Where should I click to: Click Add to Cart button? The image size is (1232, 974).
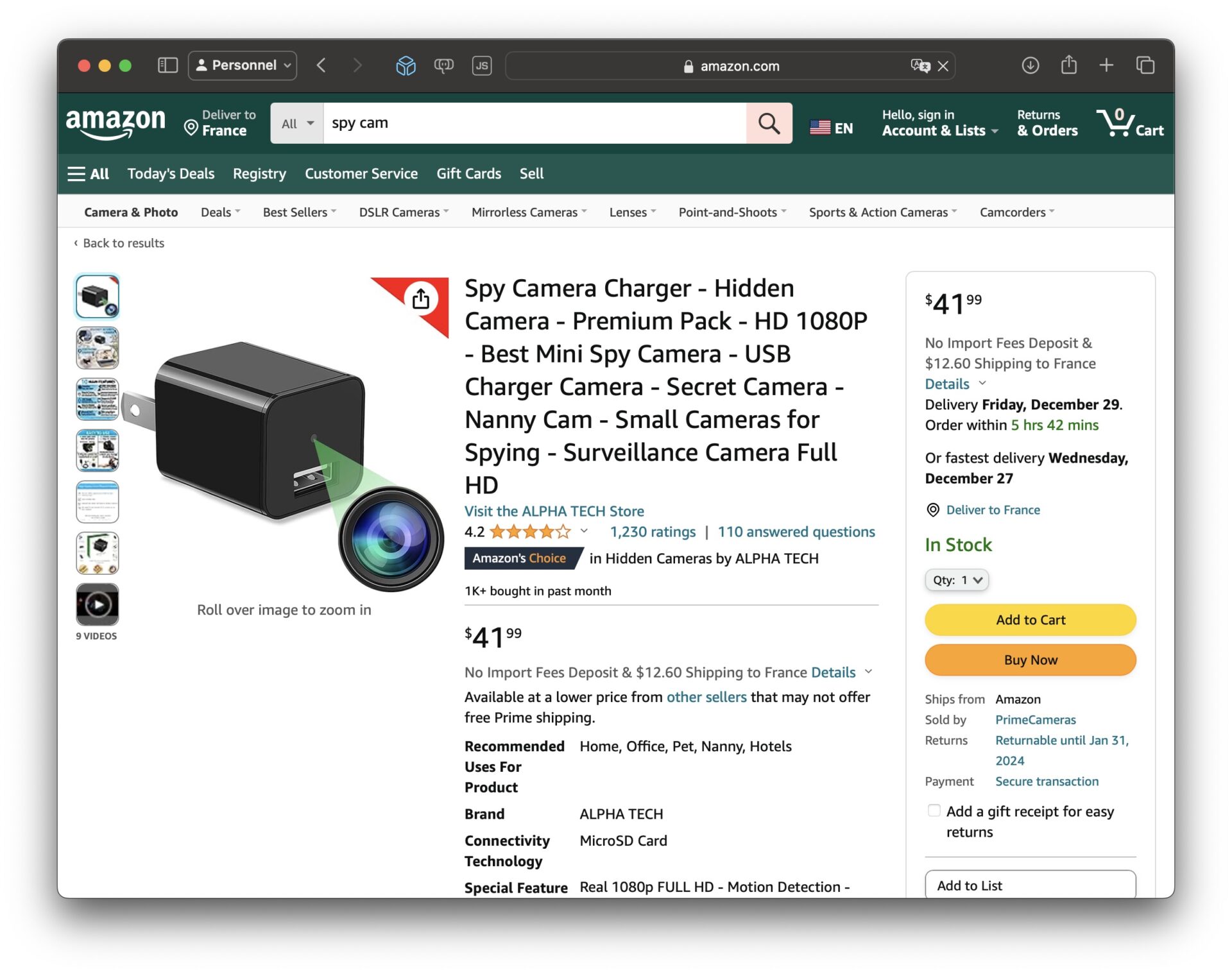(1031, 620)
